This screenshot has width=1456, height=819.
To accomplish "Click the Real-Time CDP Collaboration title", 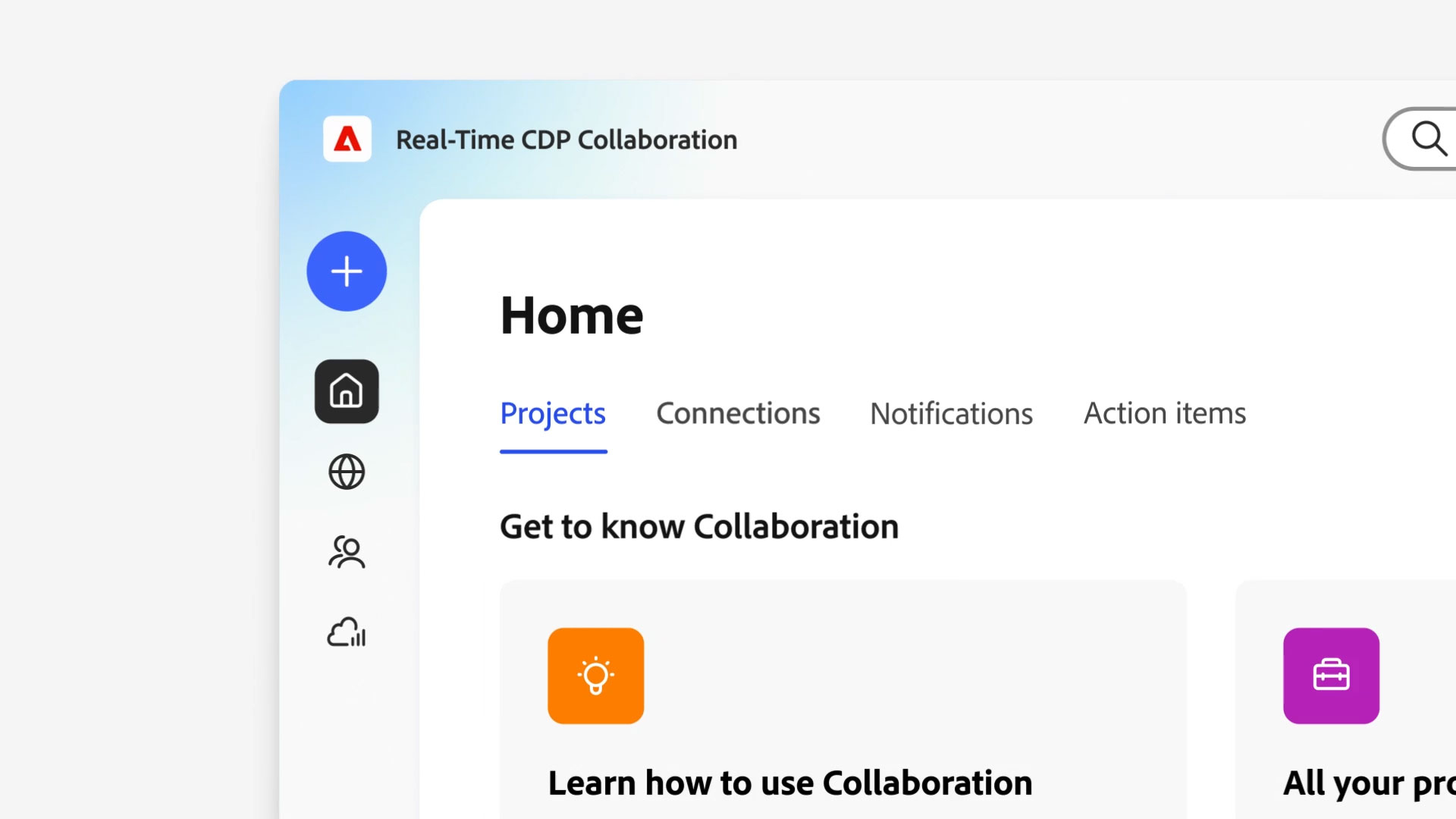I will [566, 140].
